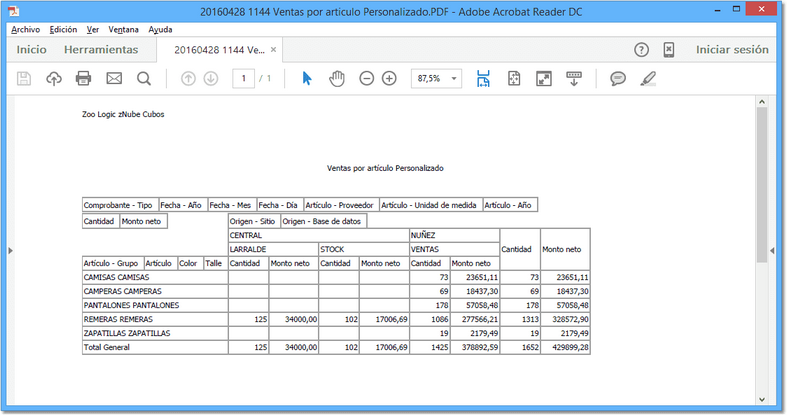The image size is (787, 416).
Task: Click the 'Artículo - Grupo' row header
Action: click(x=113, y=263)
